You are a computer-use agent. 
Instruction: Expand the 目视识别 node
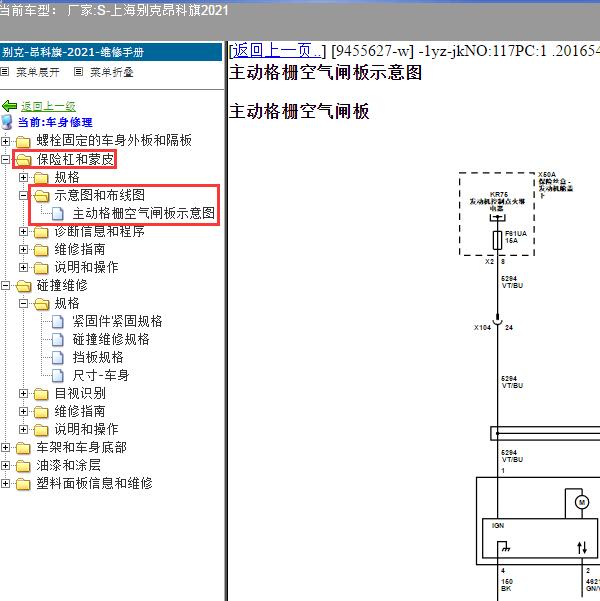(x=23, y=393)
